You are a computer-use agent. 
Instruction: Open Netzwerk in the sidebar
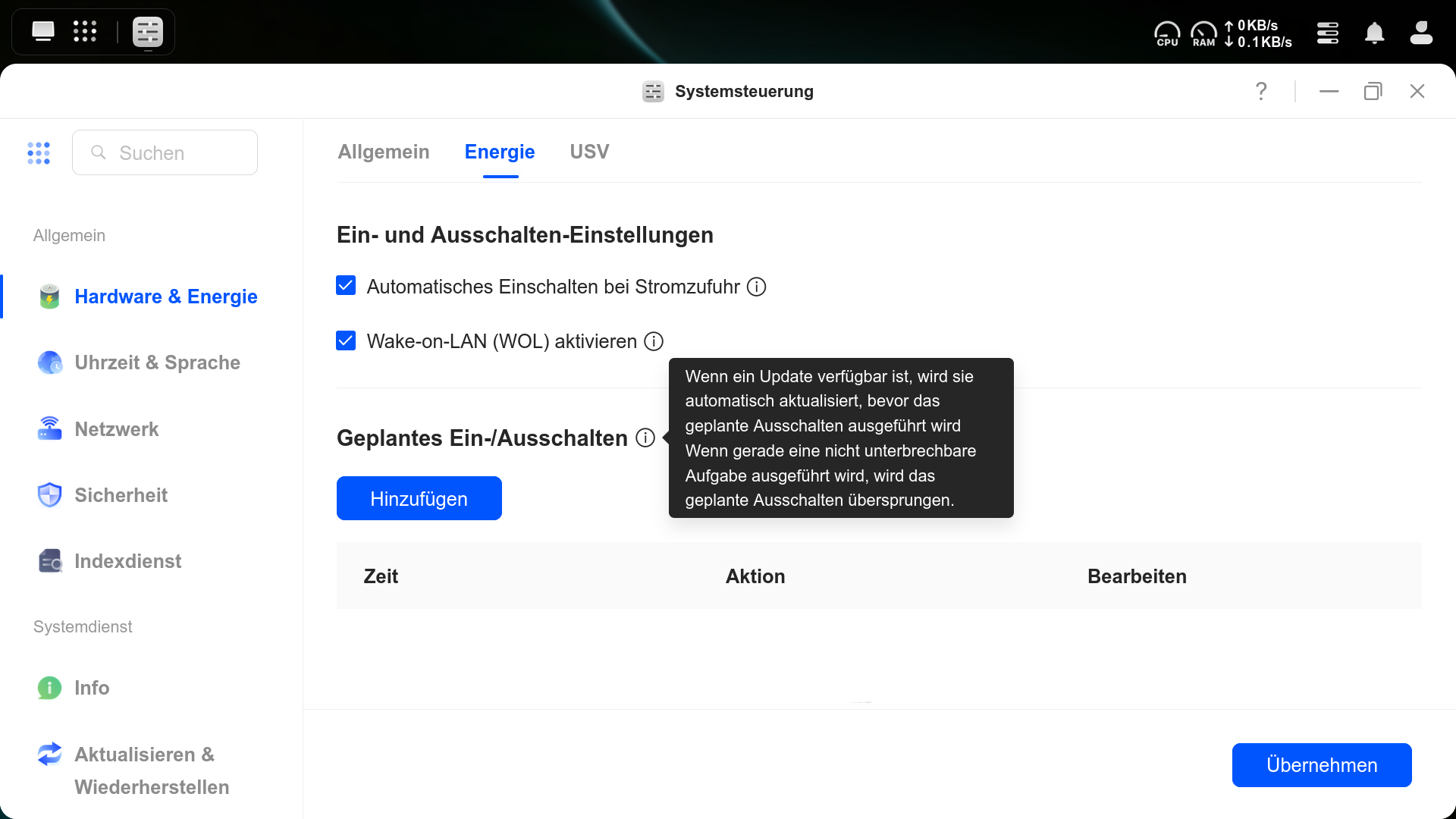click(x=117, y=429)
